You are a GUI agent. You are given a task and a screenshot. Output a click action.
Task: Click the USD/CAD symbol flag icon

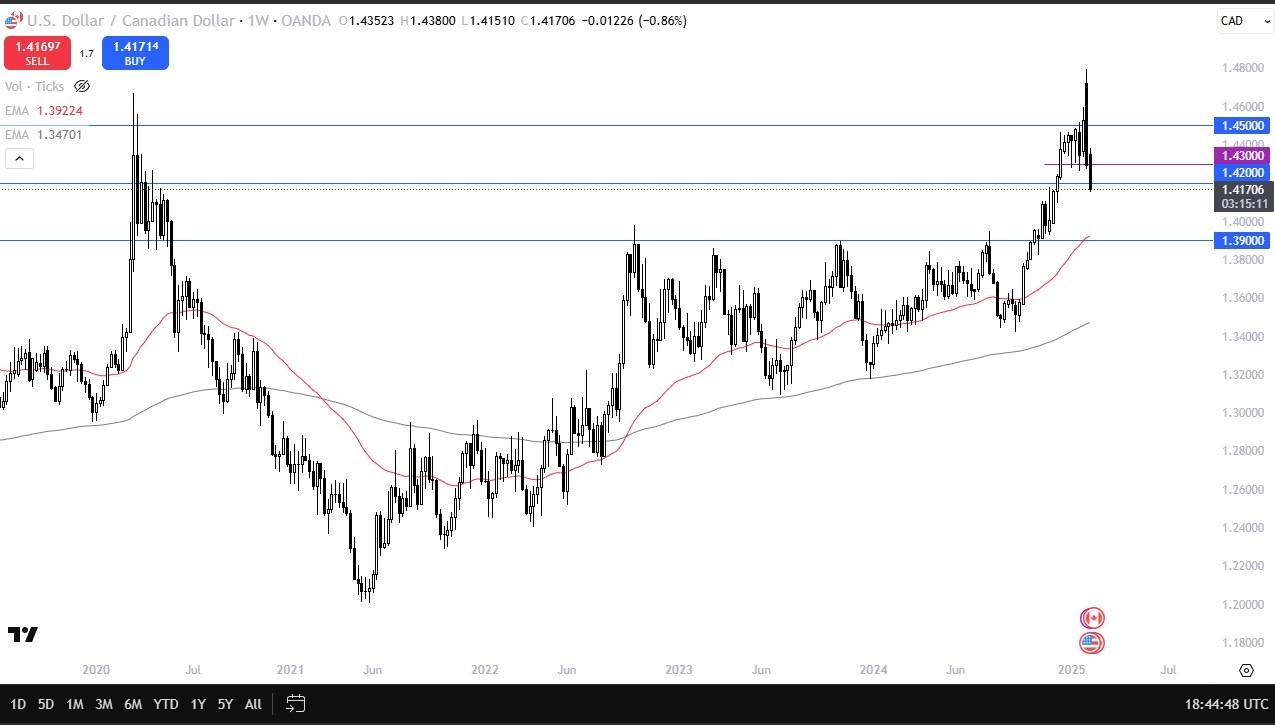coord(11,20)
